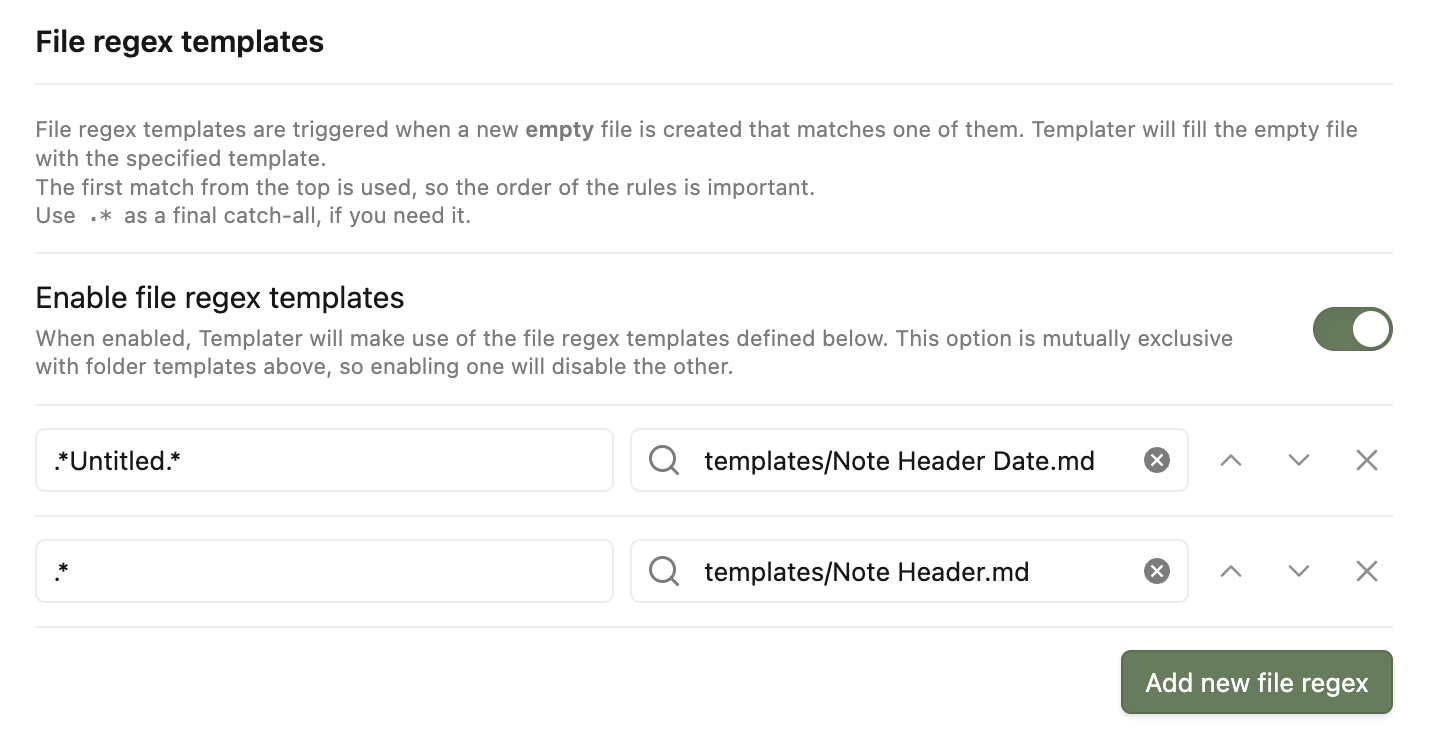
Task: Click the File regex templates heading
Action: pos(180,42)
